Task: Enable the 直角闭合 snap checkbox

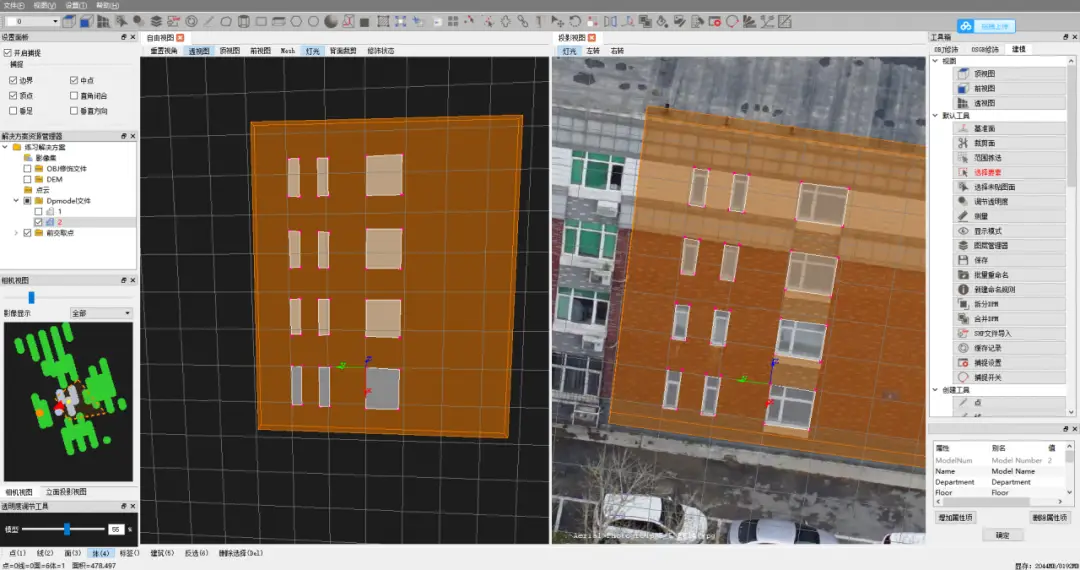Action: (x=74, y=96)
